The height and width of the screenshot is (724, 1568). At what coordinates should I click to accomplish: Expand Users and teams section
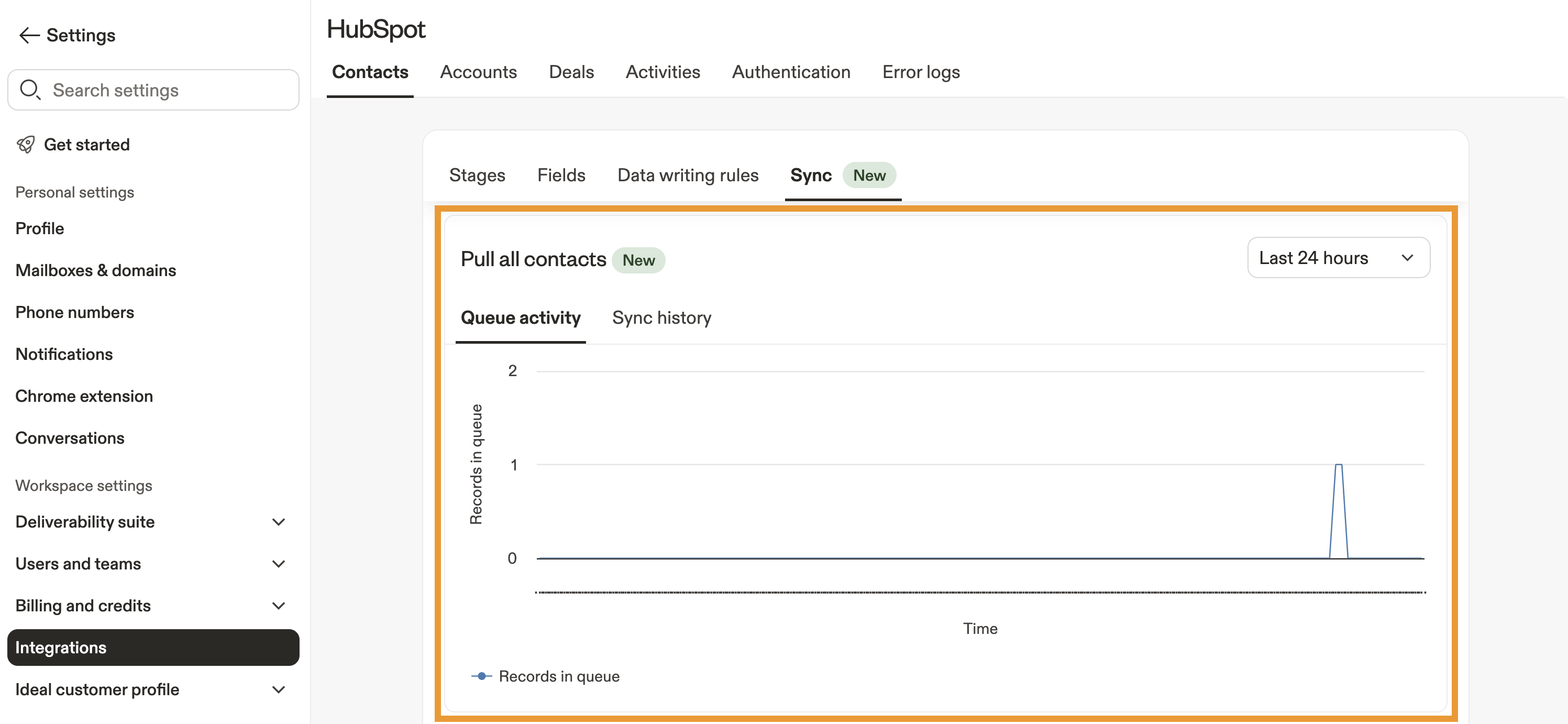[x=278, y=564]
